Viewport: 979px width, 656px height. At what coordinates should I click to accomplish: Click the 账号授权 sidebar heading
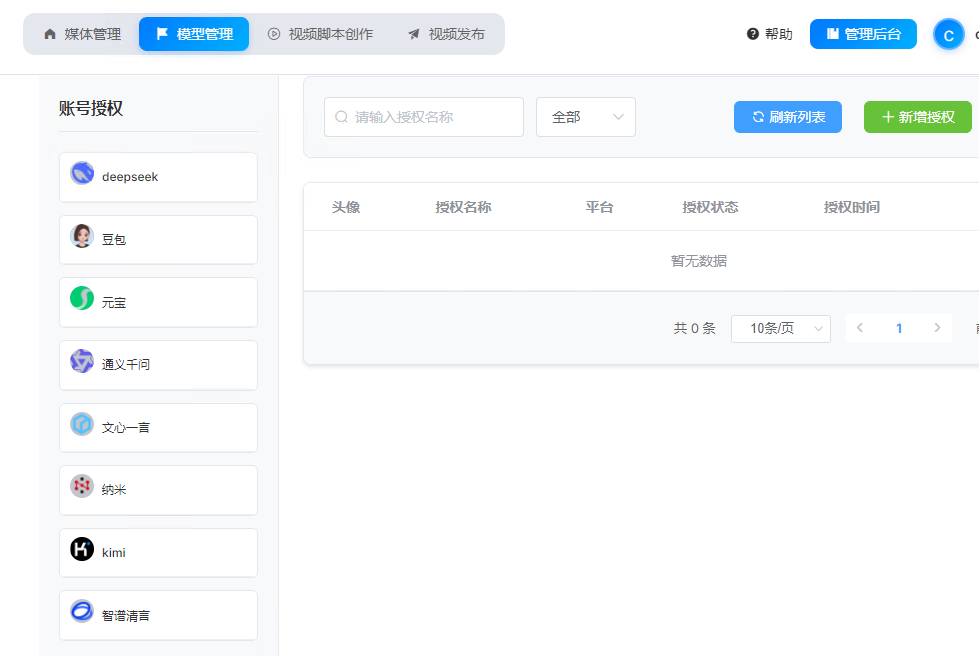[x=91, y=109]
